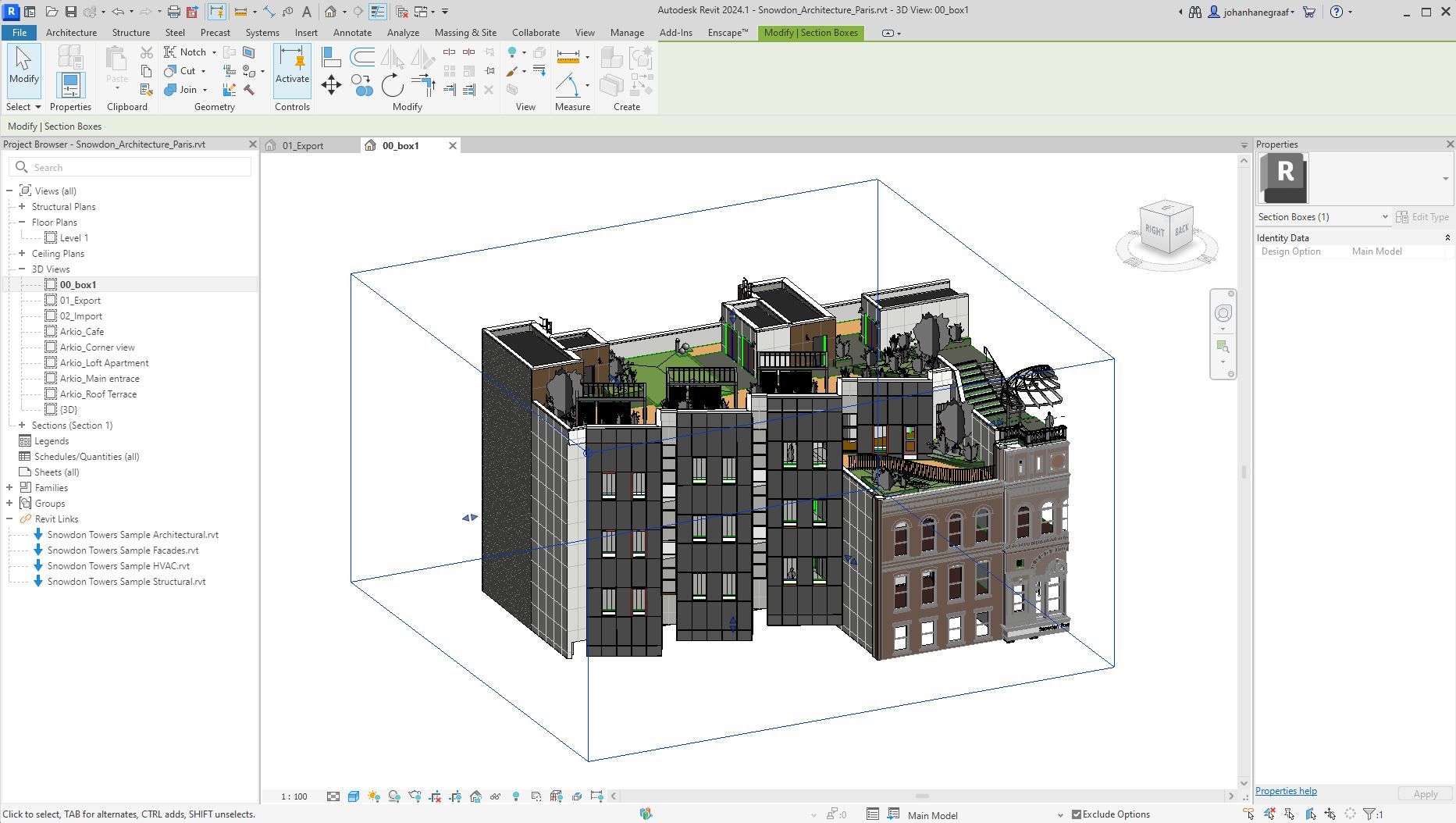Click the Demolish hammer icon
Screen dimensions: 1456x823
(x=249, y=90)
